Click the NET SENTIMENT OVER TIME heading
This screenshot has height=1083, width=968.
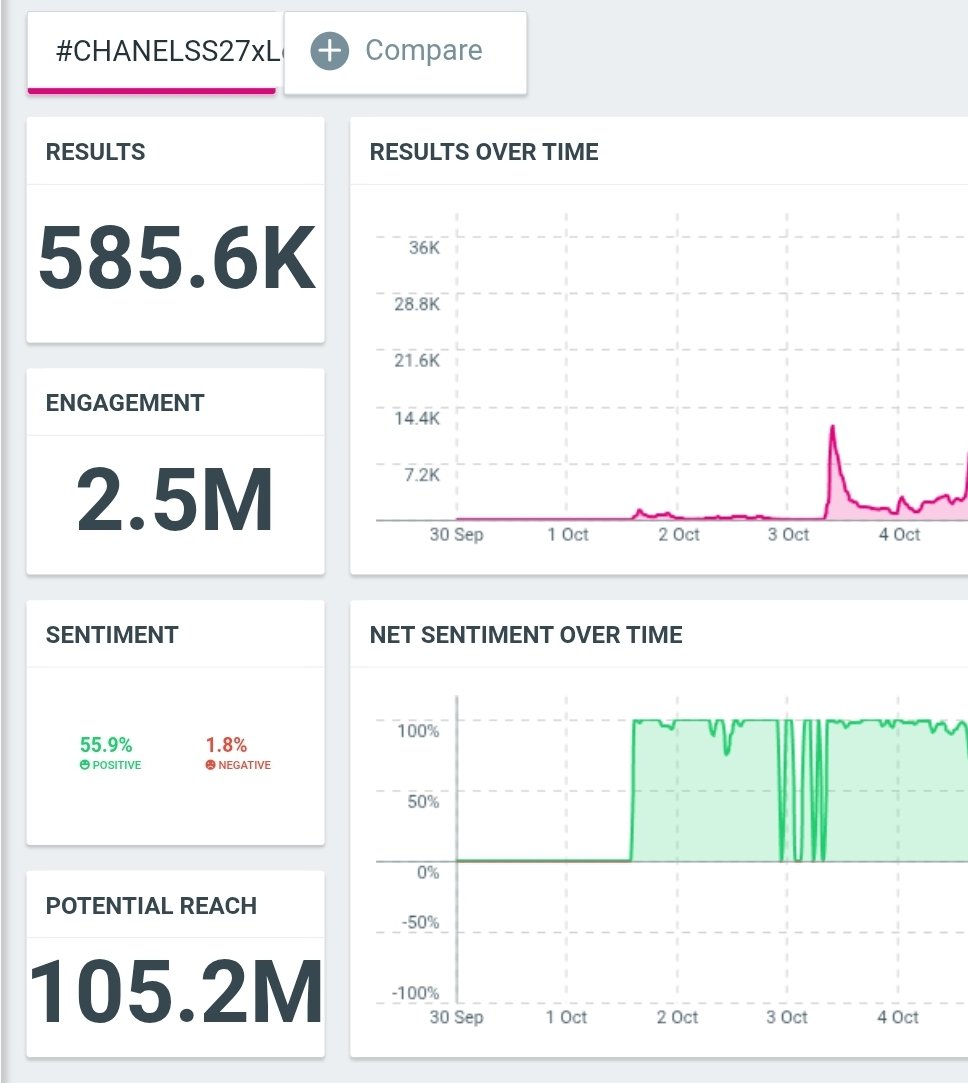click(526, 635)
